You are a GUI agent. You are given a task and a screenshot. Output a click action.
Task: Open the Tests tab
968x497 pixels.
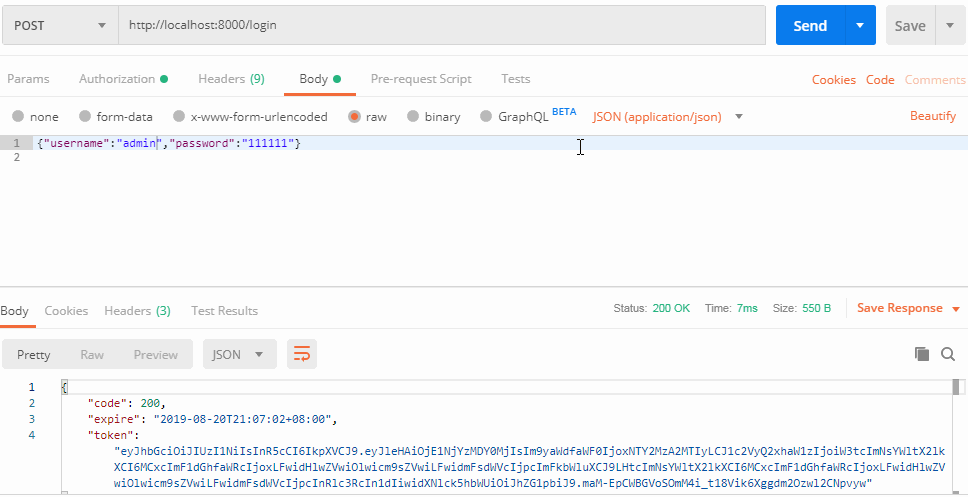515,79
